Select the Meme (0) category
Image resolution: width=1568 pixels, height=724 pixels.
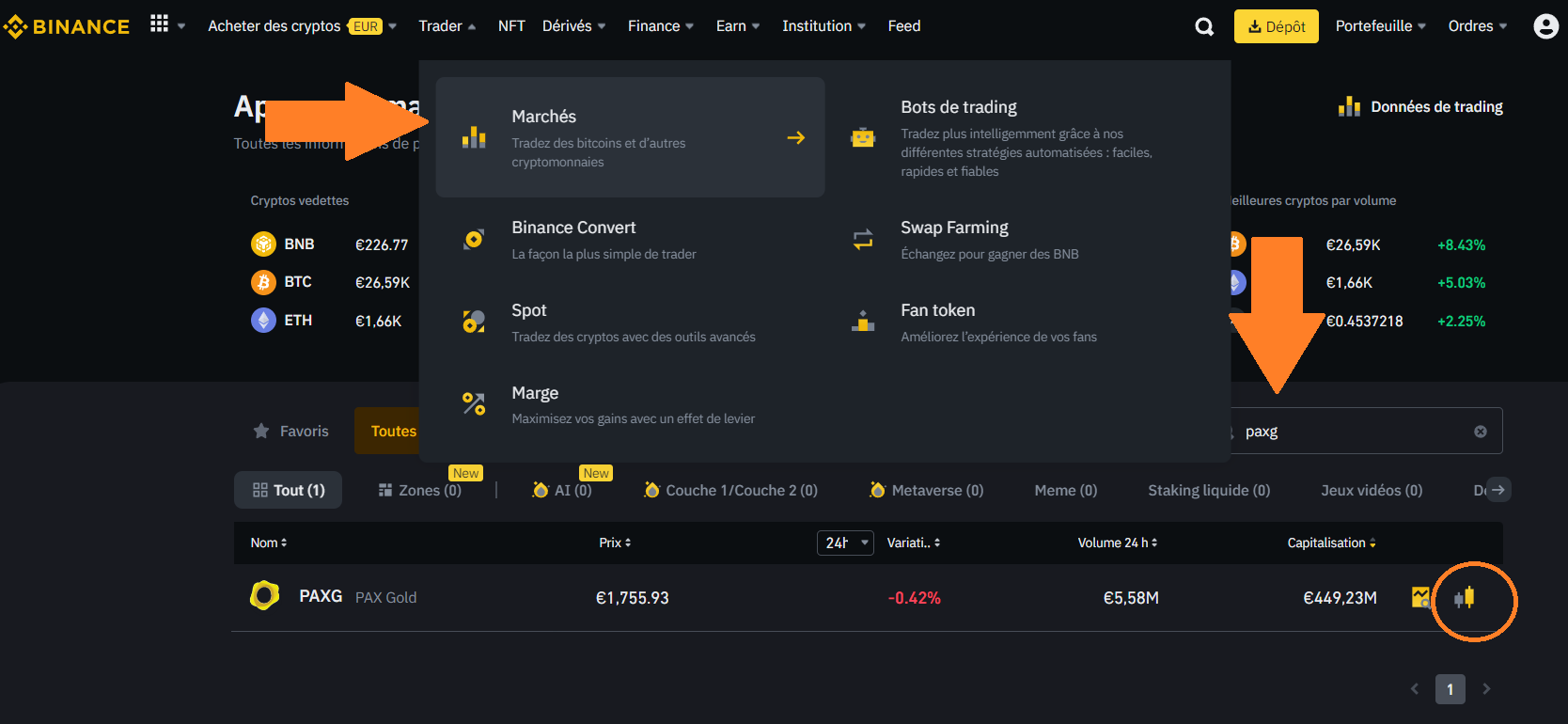(1066, 490)
